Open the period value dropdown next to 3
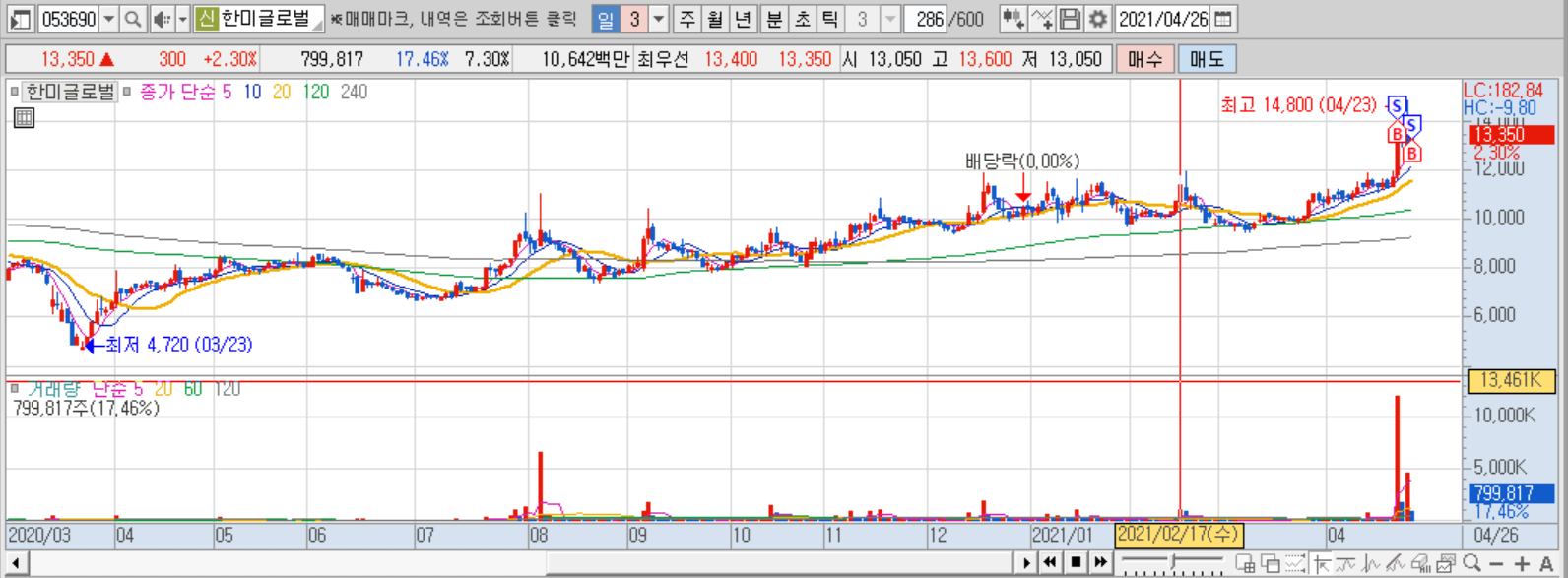Viewport: 1568px width, 578px height. 659,19
